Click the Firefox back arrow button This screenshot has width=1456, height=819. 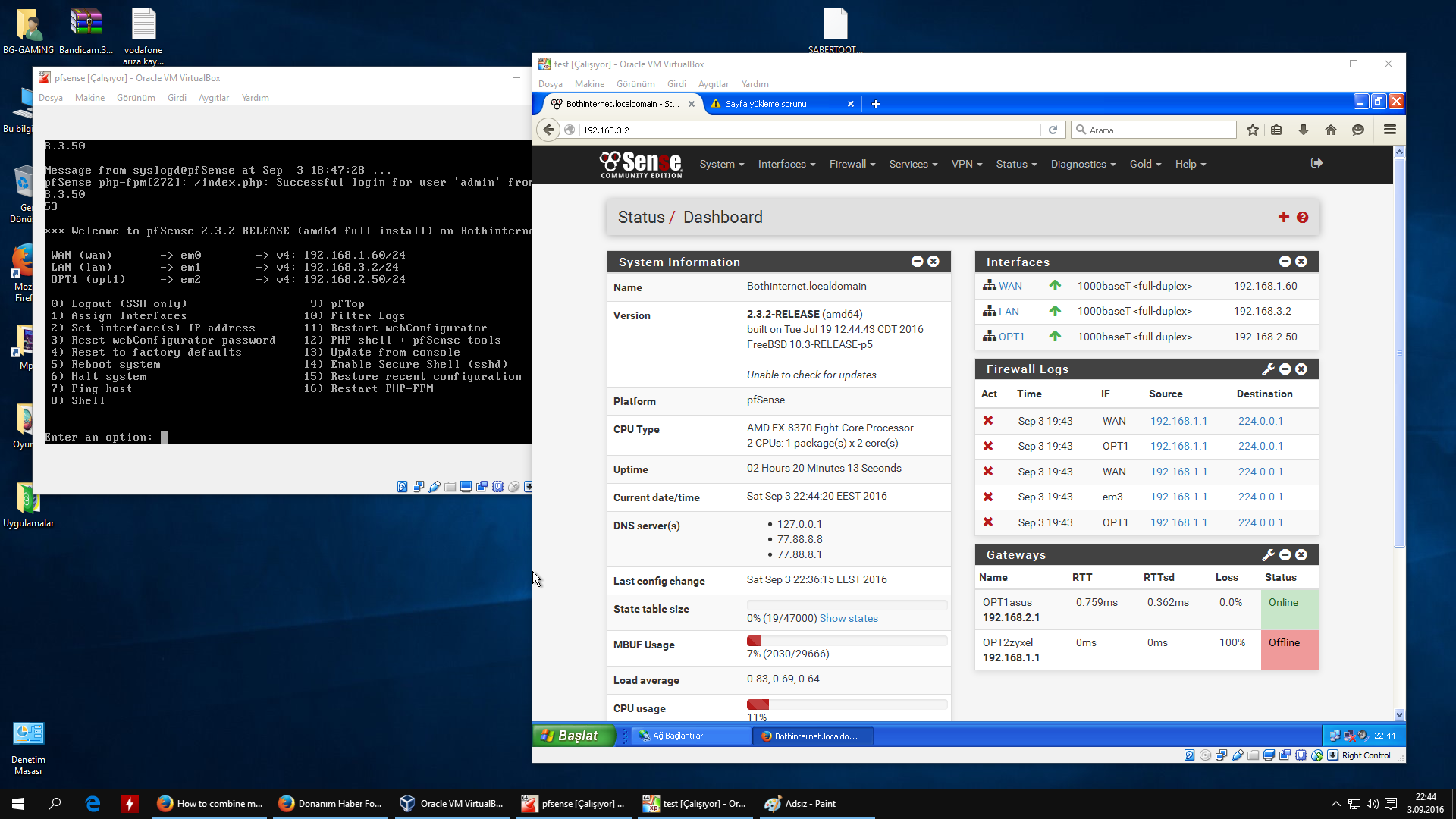click(548, 130)
